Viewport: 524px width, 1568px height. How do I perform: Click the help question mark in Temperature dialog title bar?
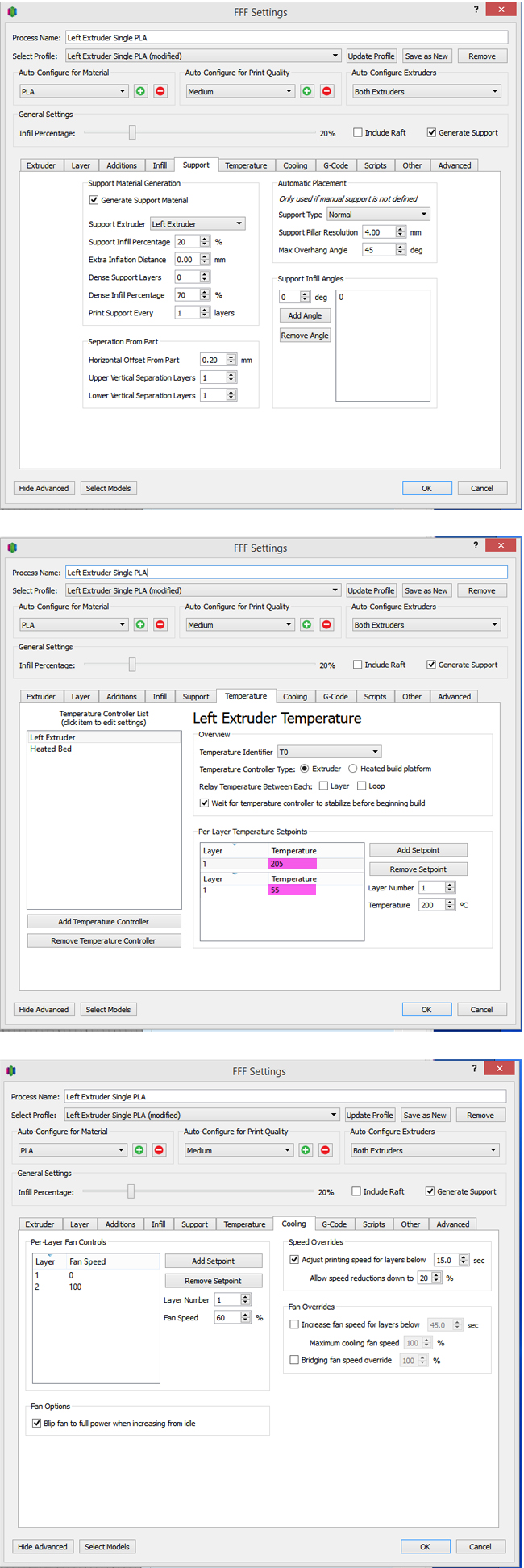coord(476,545)
